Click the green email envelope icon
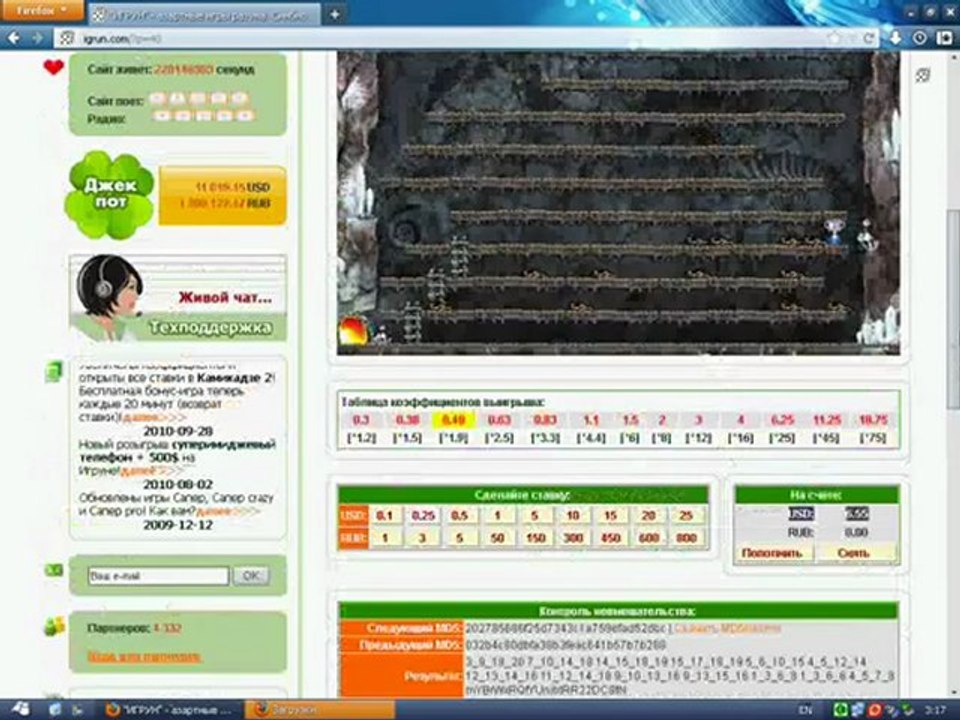The width and height of the screenshot is (960, 720). tap(54, 569)
